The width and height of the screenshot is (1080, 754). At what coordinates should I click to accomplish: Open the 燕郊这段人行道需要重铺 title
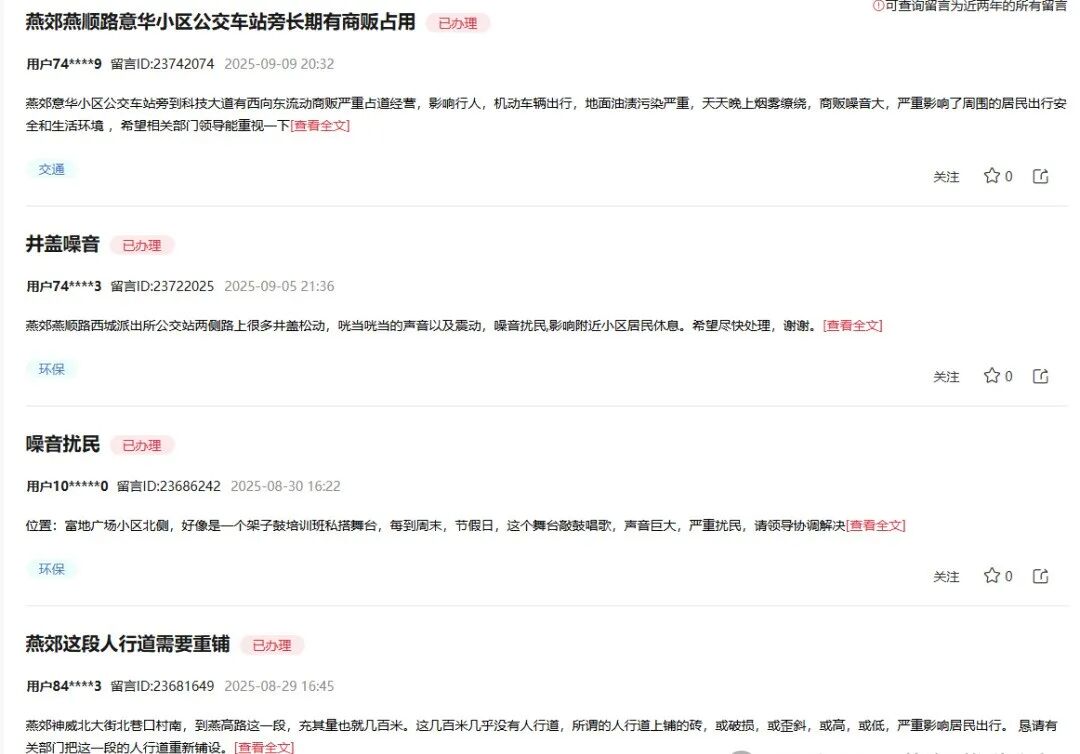point(127,644)
